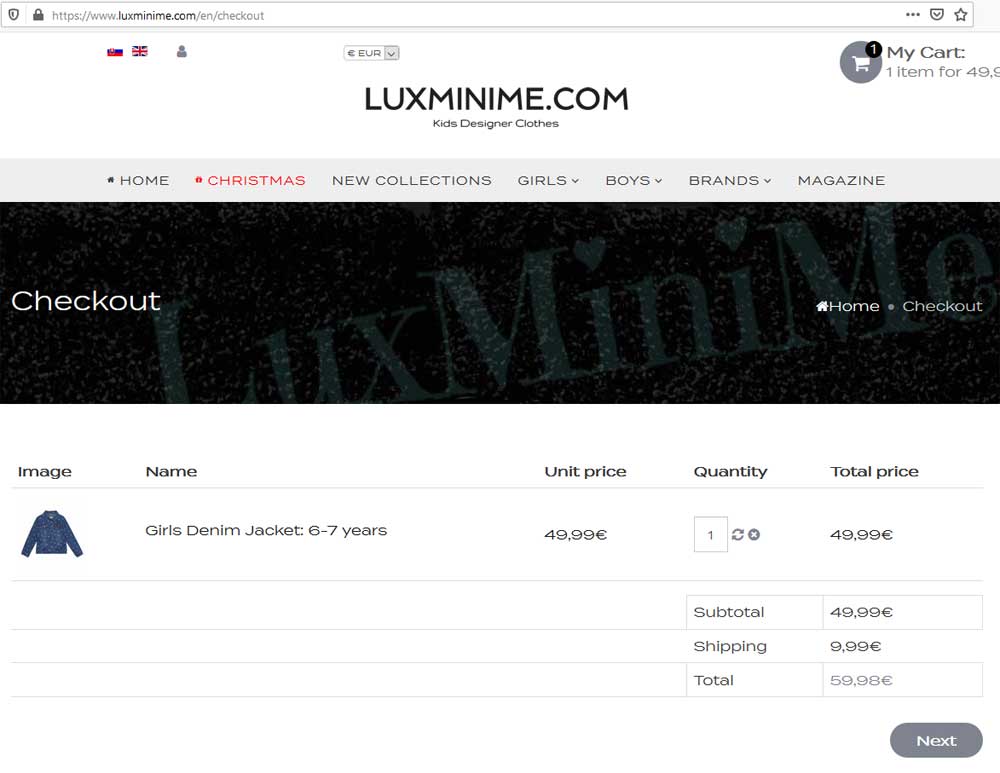Open the CHRISTMAS menu item
Screen dimensions: 1000x773
pyautogui.click(x=250, y=180)
